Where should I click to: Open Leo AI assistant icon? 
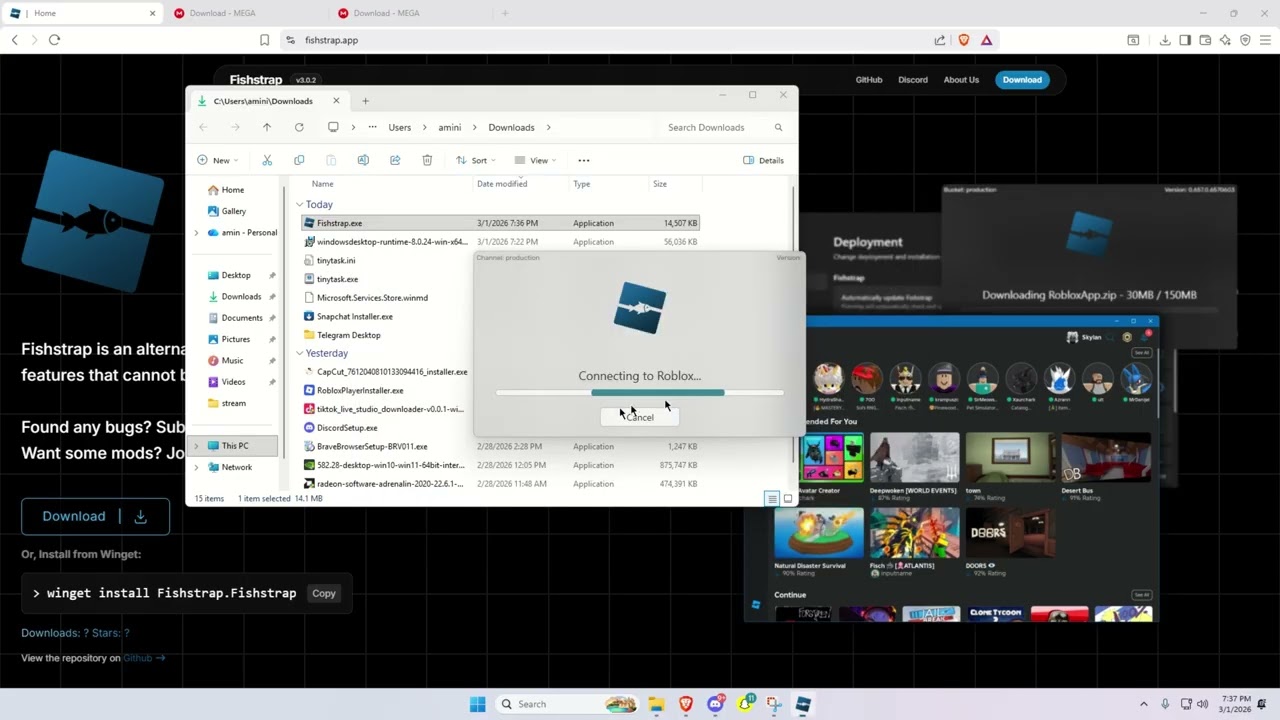pos(1225,40)
